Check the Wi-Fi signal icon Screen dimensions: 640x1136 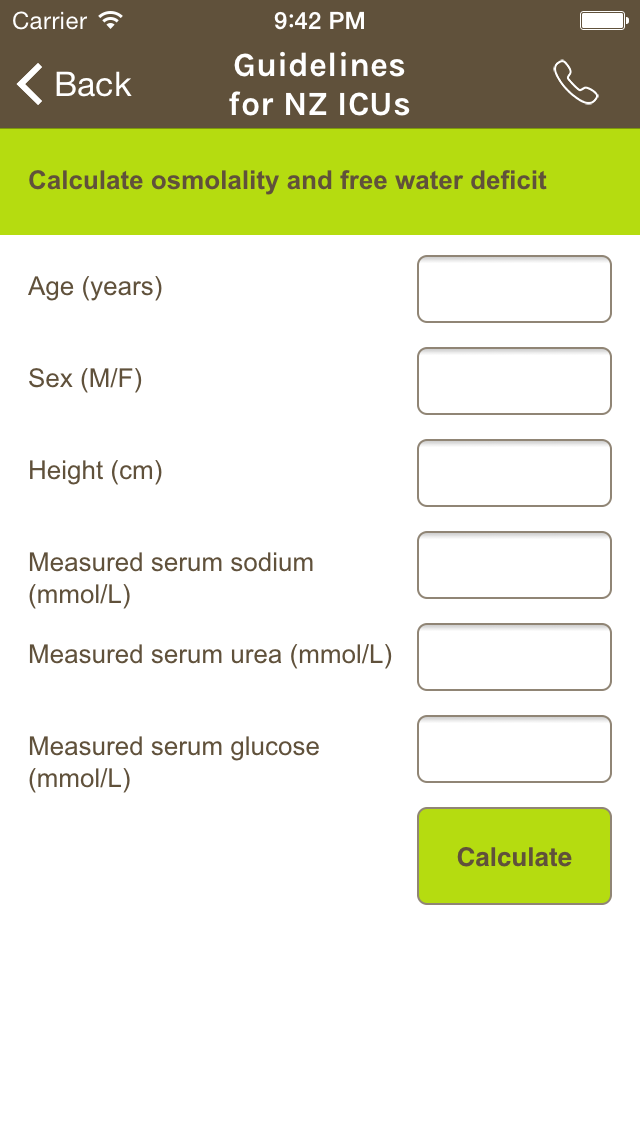(x=111, y=20)
